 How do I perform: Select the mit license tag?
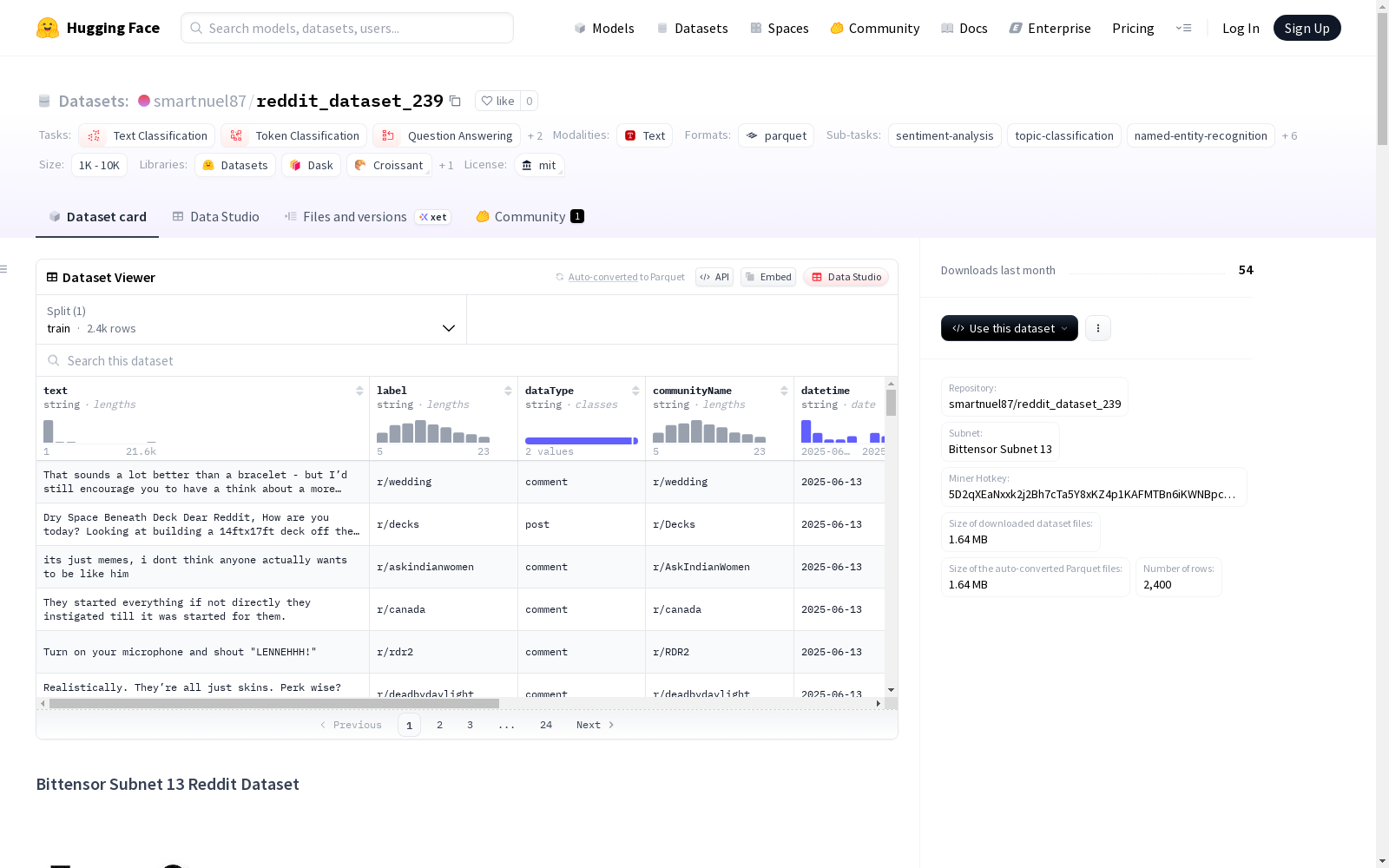[x=539, y=165]
